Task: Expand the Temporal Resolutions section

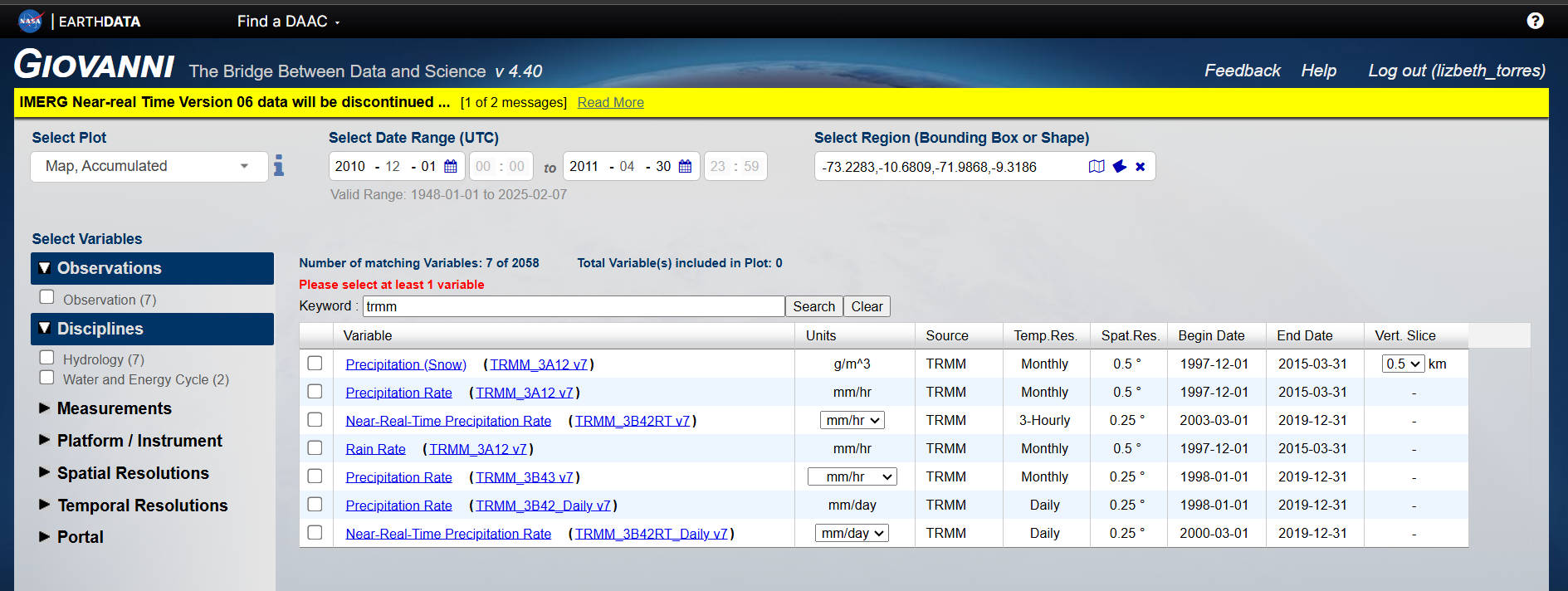Action: click(x=133, y=506)
